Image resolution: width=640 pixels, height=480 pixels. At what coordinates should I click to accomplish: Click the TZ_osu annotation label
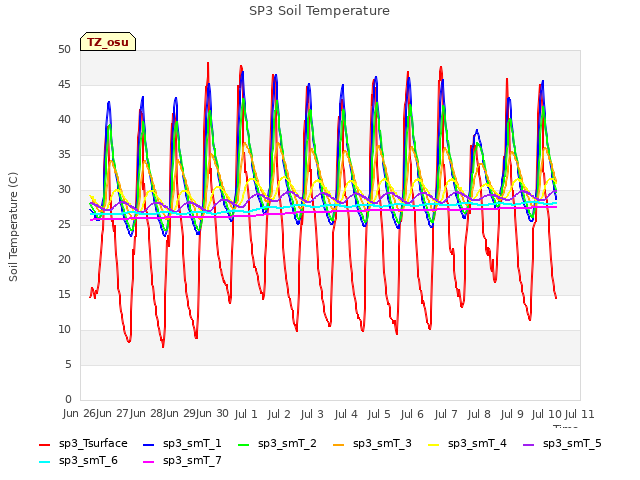108,42
